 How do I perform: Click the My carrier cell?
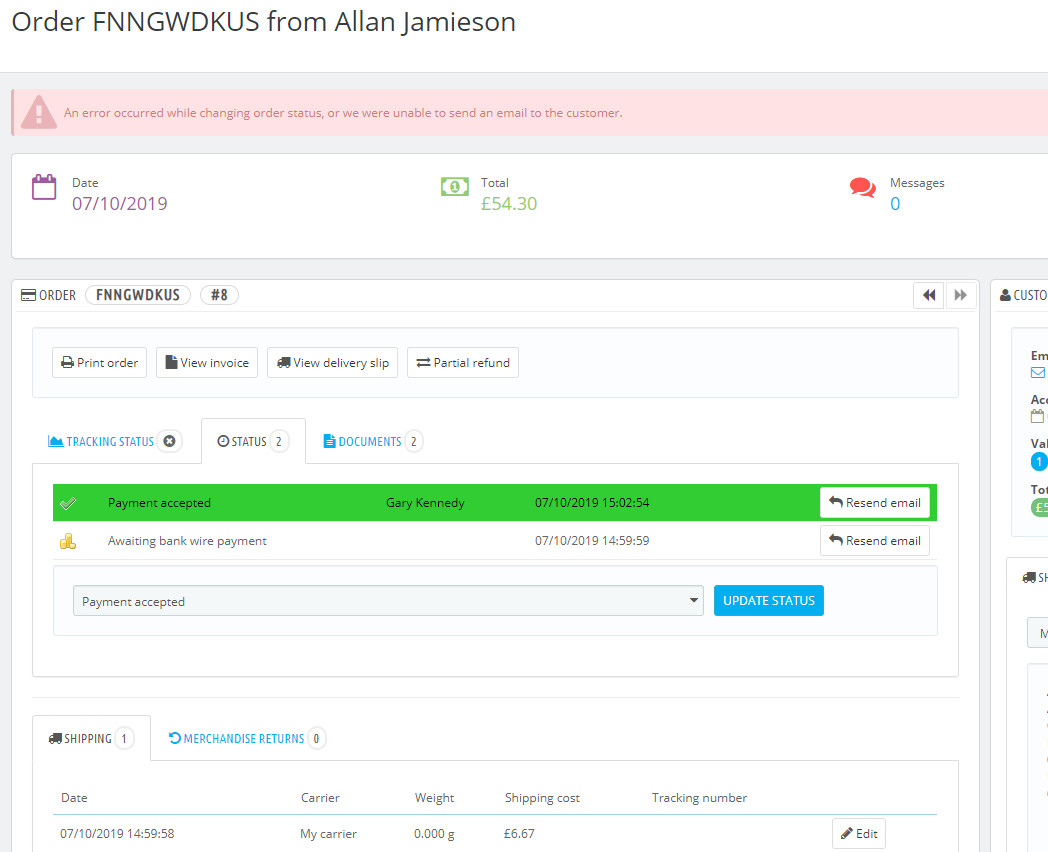(328, 833)
